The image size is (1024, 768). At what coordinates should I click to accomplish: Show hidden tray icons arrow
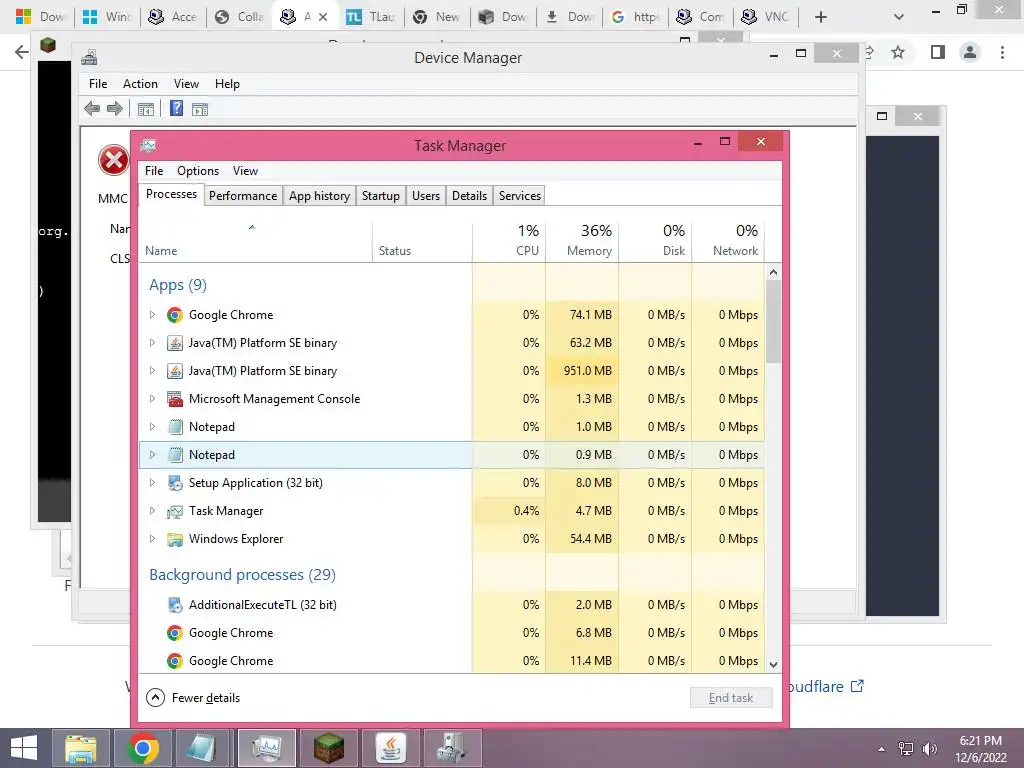tap(882, 749)
